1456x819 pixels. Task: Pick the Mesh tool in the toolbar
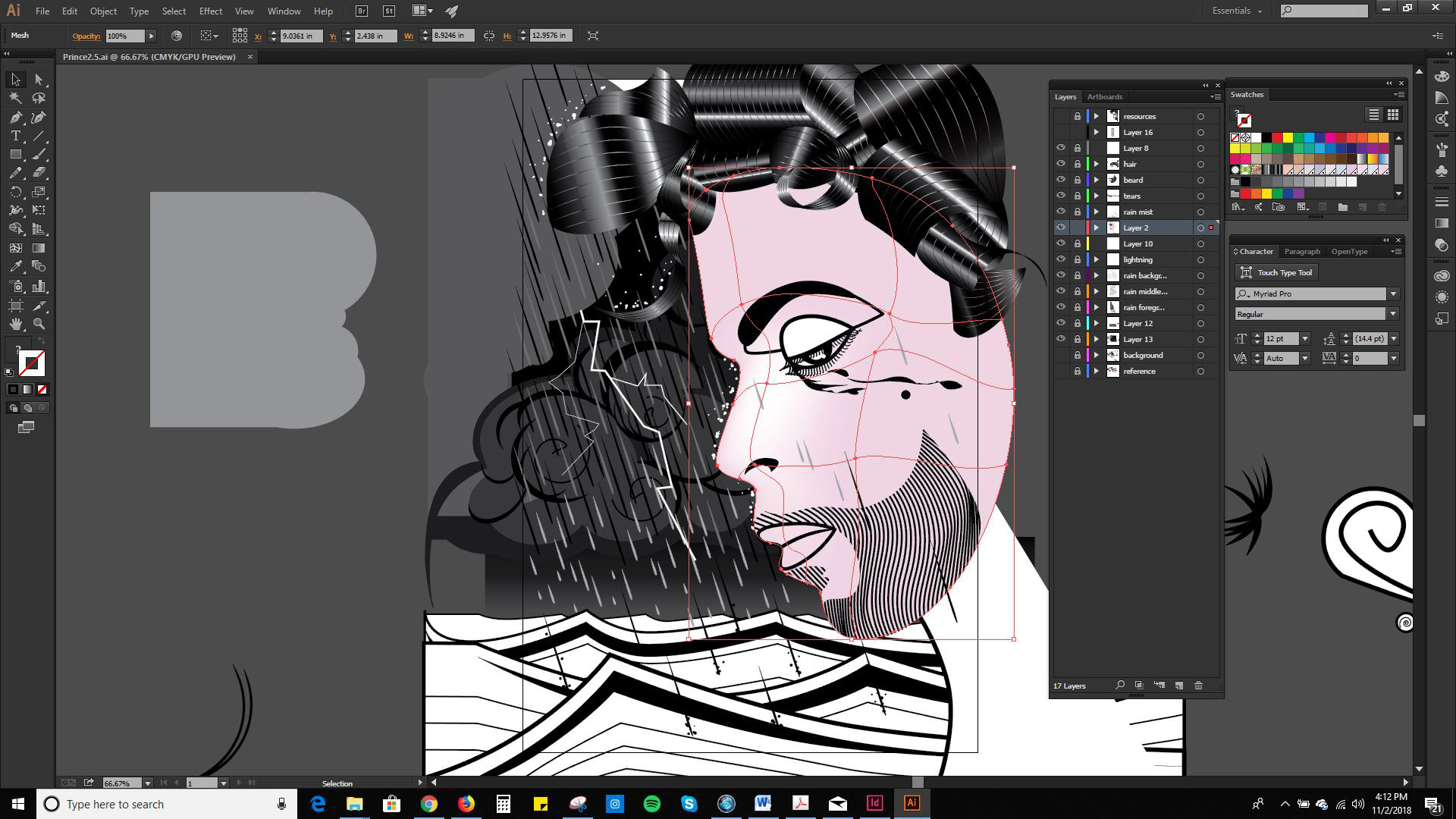point(15,248)
